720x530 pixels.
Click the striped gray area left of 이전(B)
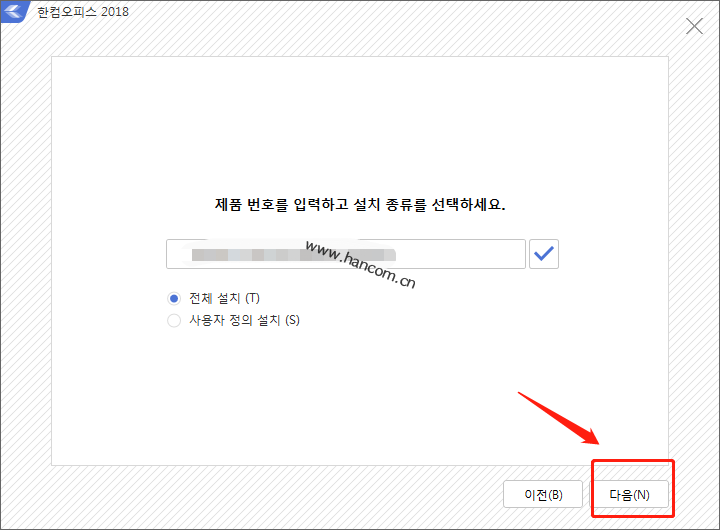coord(300,495)
